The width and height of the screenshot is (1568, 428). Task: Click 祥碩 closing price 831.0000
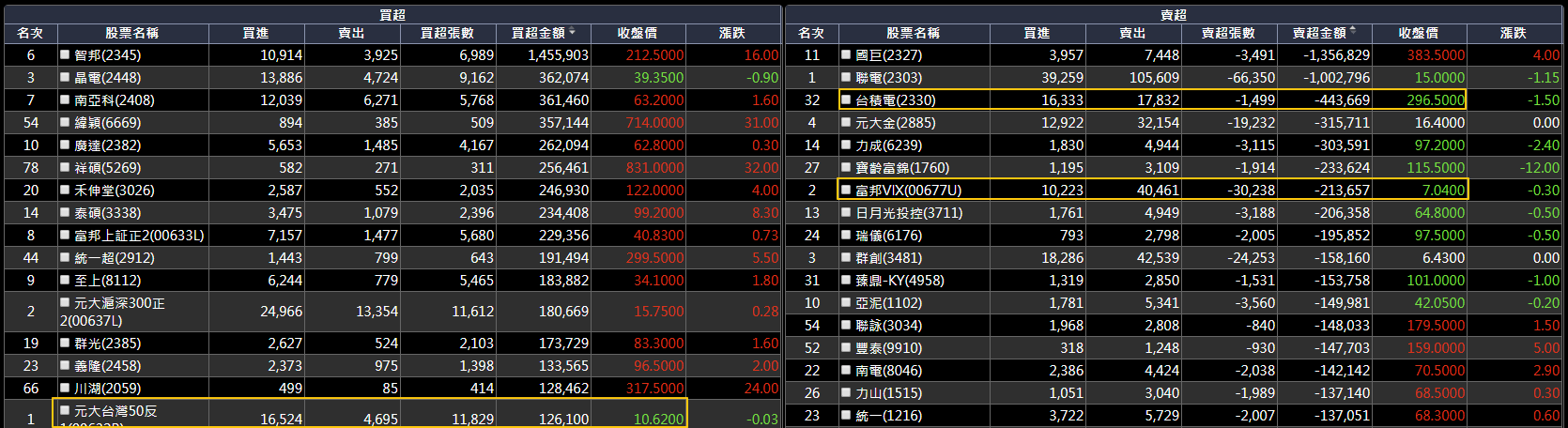point(655,168)
